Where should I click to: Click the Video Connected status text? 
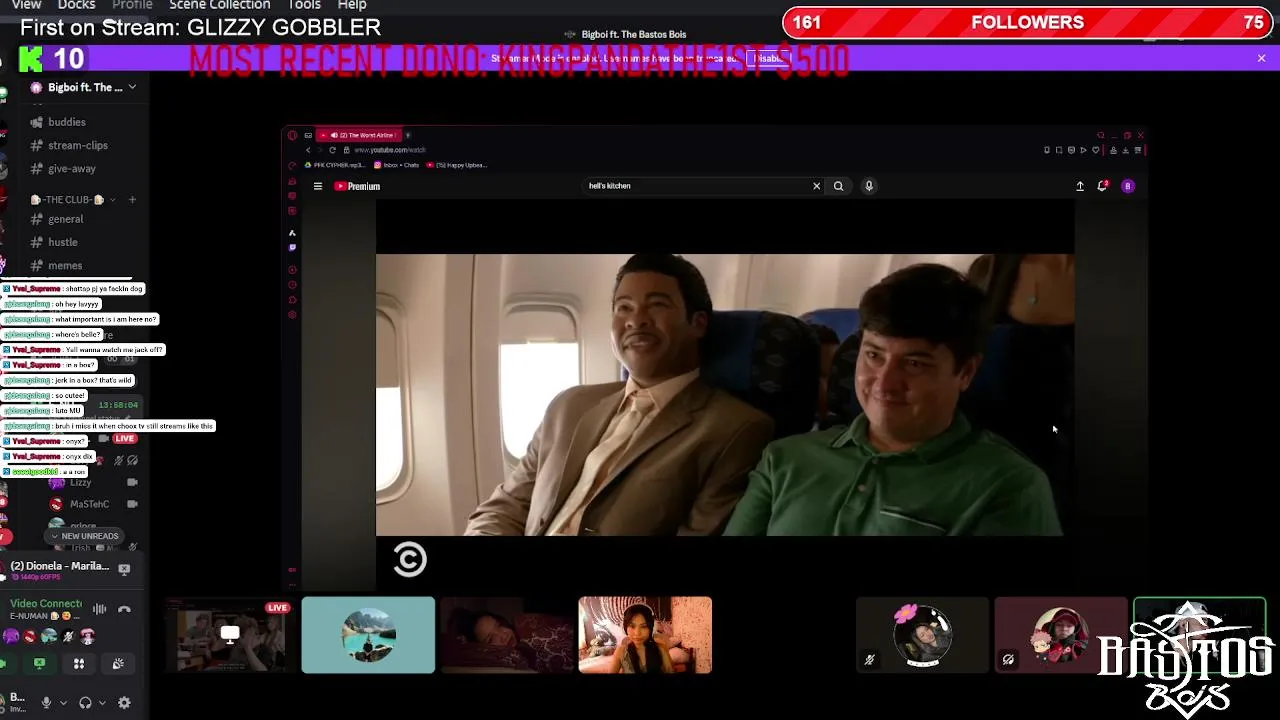pyautogui.click(x=46, y=604)
